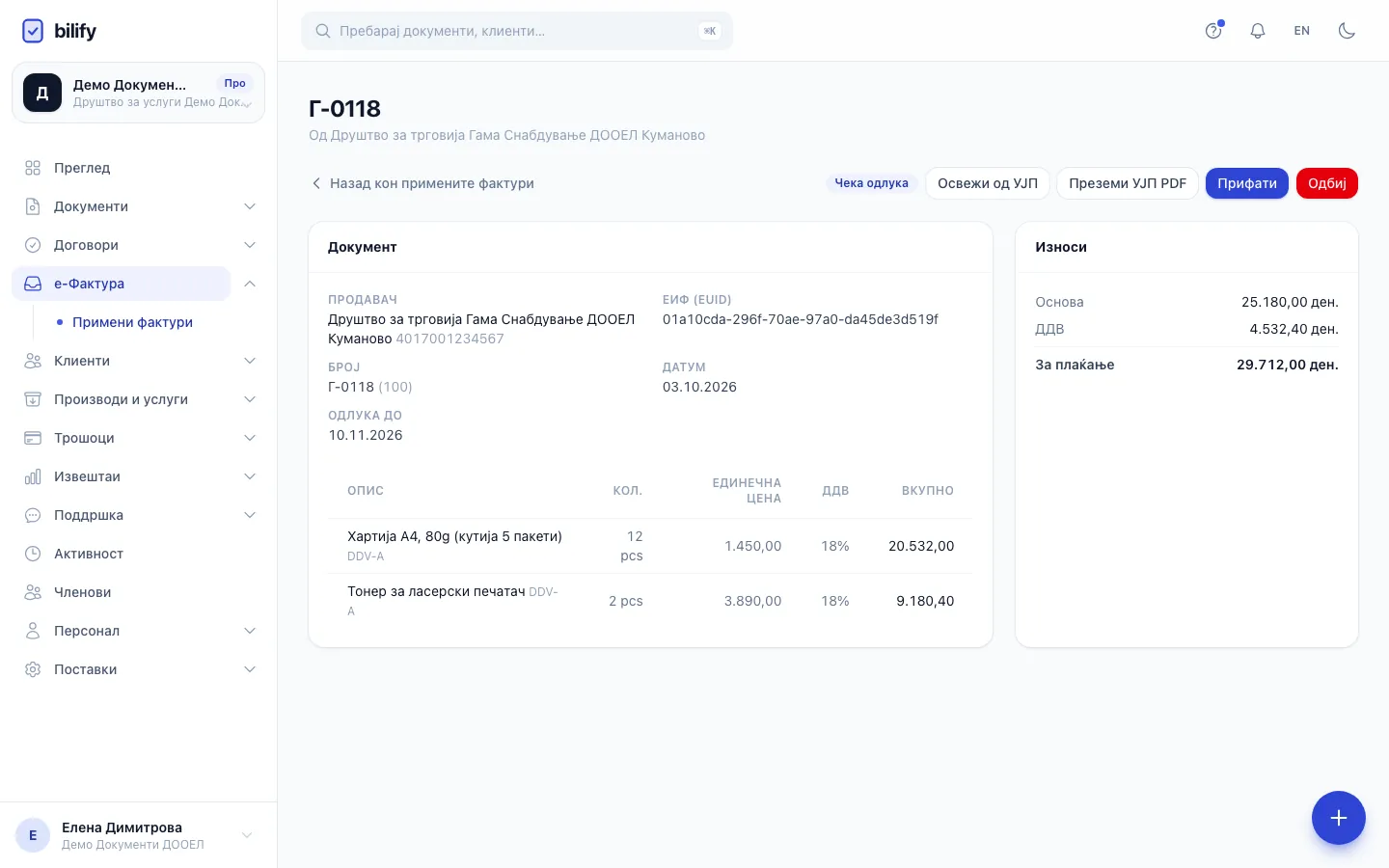Download УЈП PDF via Преземи button
The width and height of the screenshot is (1389, 868).
point(1128,183)
